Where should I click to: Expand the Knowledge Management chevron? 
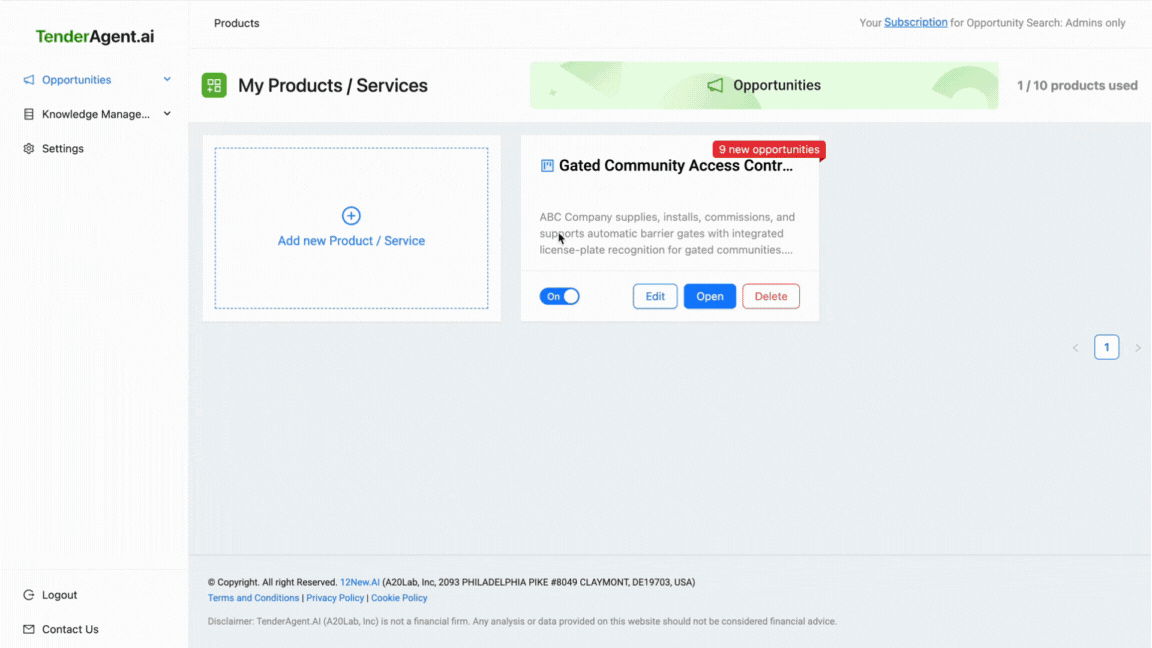[167, 114]
